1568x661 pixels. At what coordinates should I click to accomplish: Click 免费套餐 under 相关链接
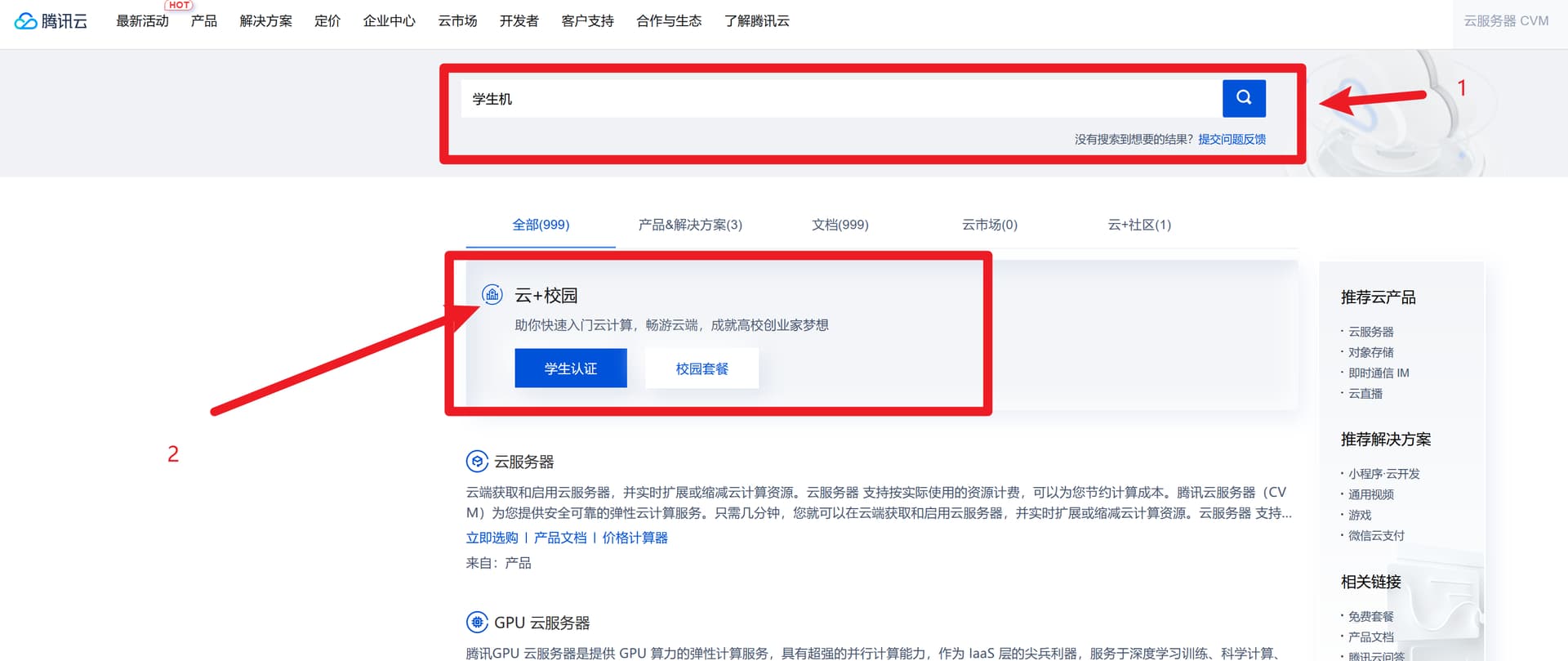pyautogui.click(x=1371, y=616)
